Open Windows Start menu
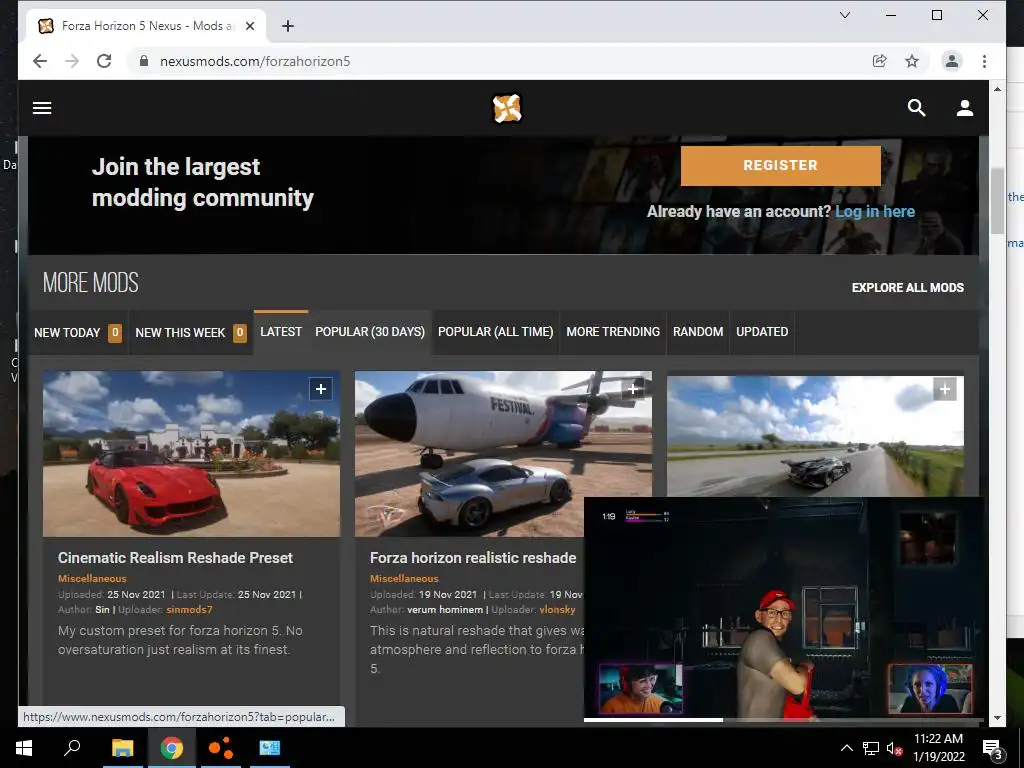This screenshot has width=1024, height=768. tap(24, 748)
